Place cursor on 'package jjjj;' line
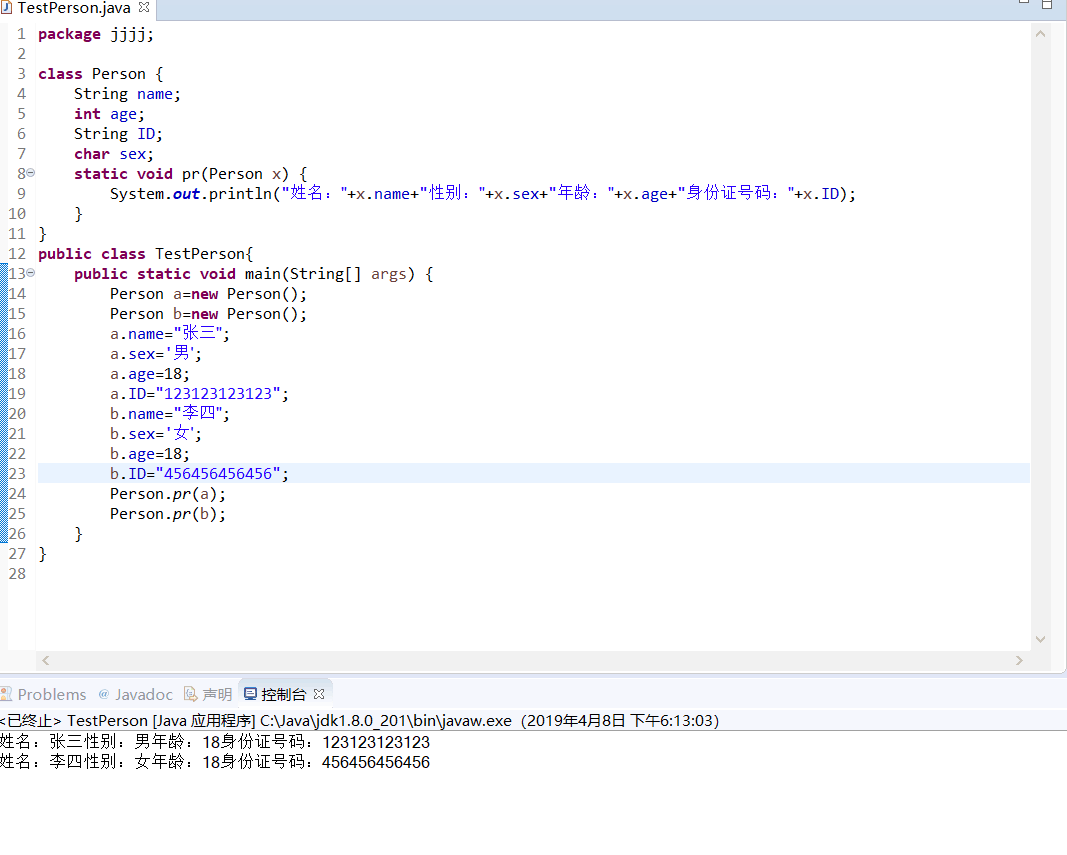Viewport: 1067px width, 855px height. pyautogui.click(x=96, y=35)
